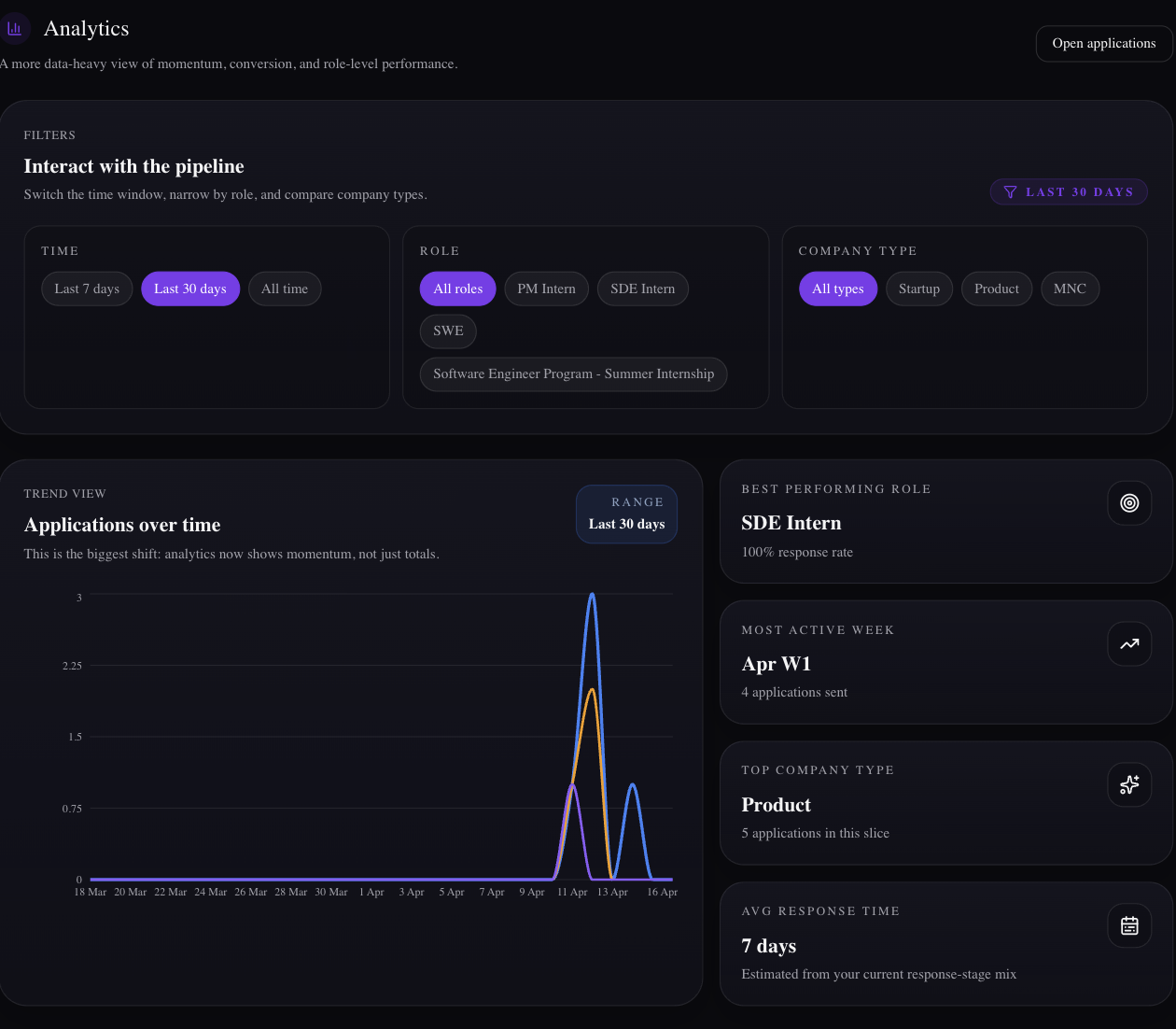Click the SDE Intern best role text
Screen dimensions: 1176x1029
point(791,523)
